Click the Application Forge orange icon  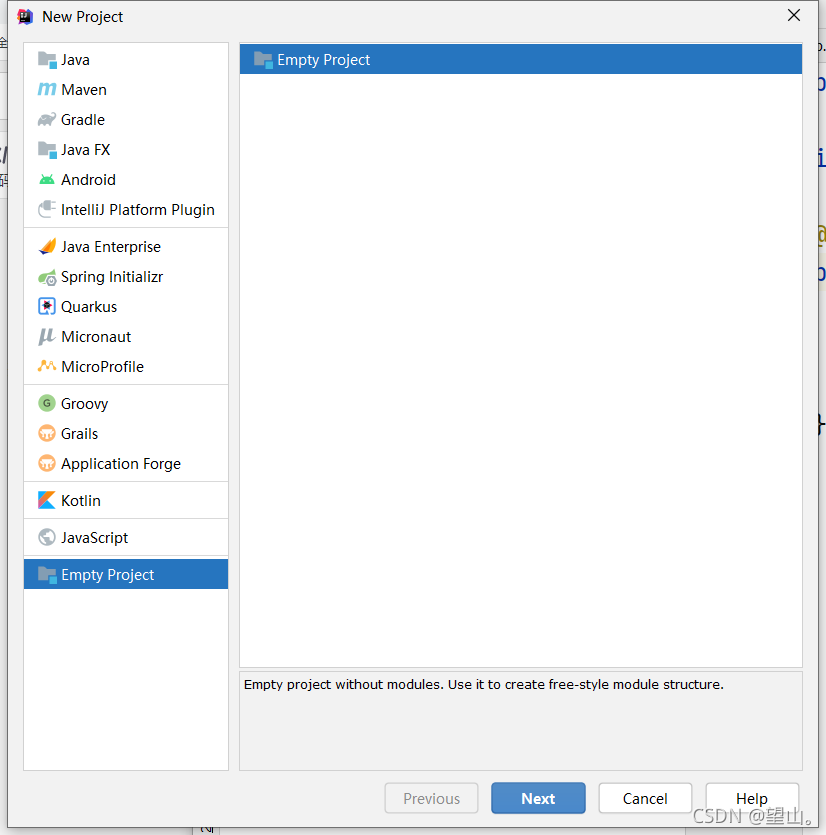tap(47, 463)
